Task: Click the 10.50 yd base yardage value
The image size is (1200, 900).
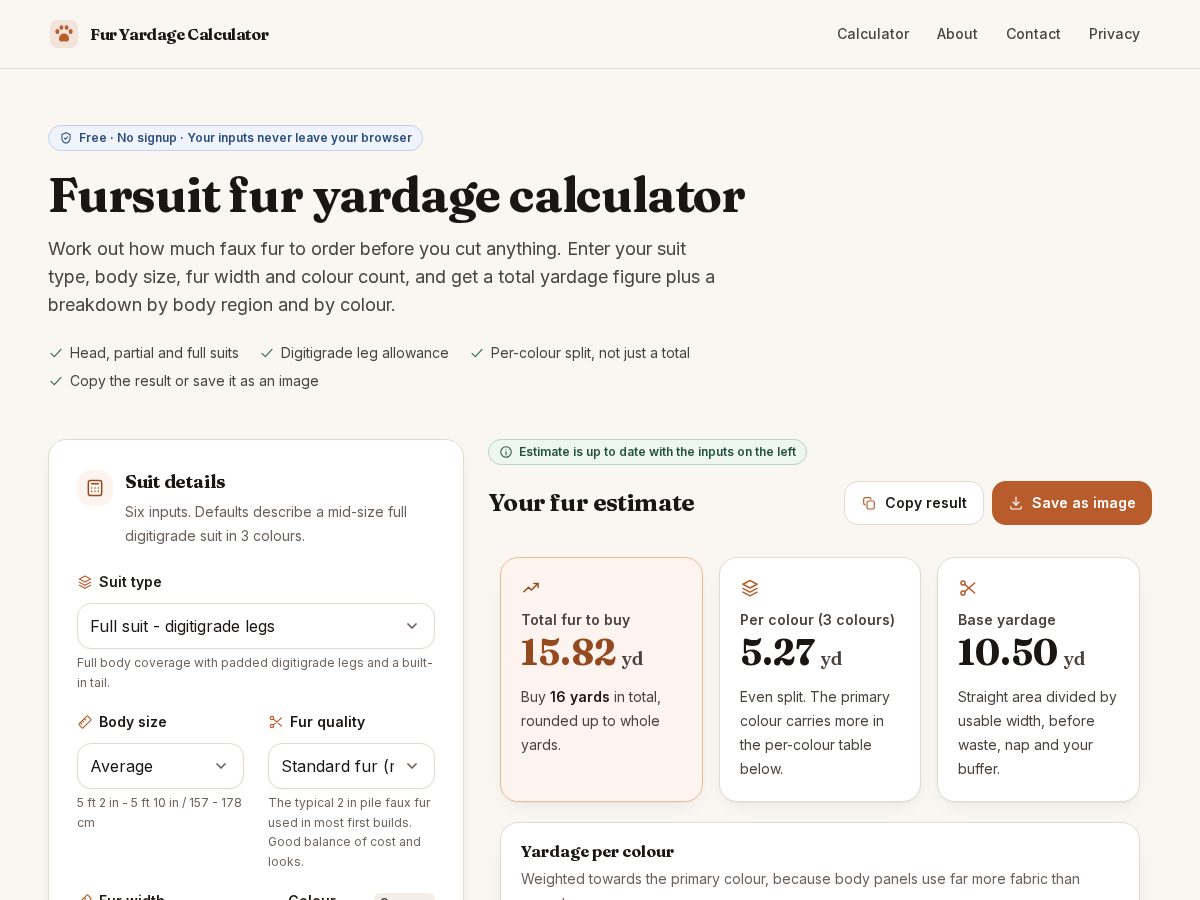Action: pos(1021,653)
